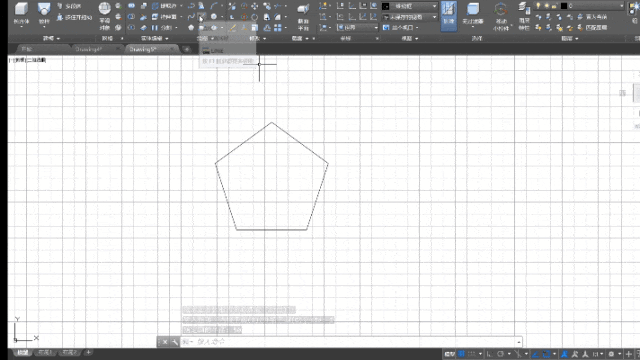Toggle the Culling button in Selection panel
The image size is (640, 360).
[x=449, y=16]
